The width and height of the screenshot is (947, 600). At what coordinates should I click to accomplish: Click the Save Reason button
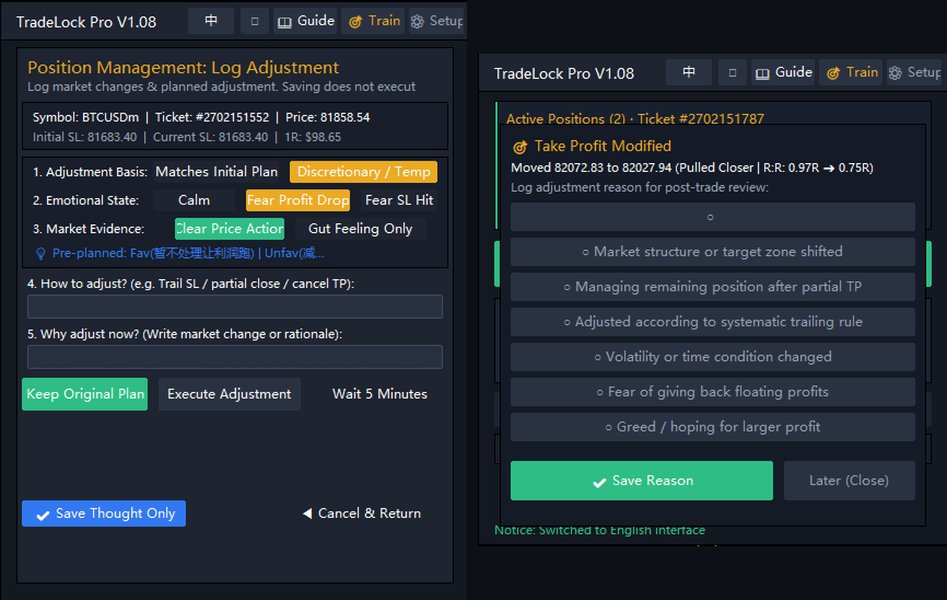(641, 481)
